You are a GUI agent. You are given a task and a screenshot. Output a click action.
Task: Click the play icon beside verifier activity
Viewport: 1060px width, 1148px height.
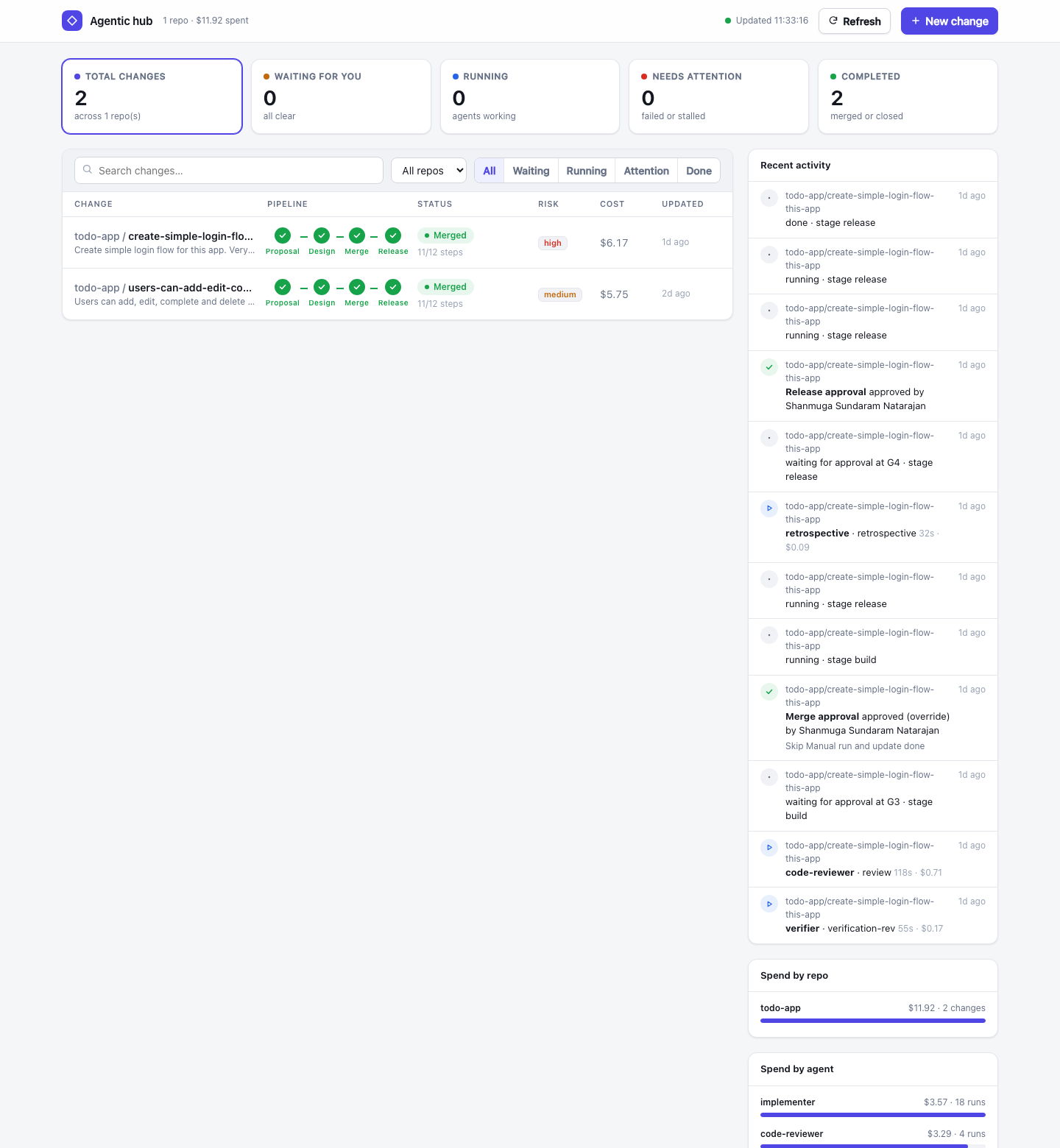pos(769,904)
